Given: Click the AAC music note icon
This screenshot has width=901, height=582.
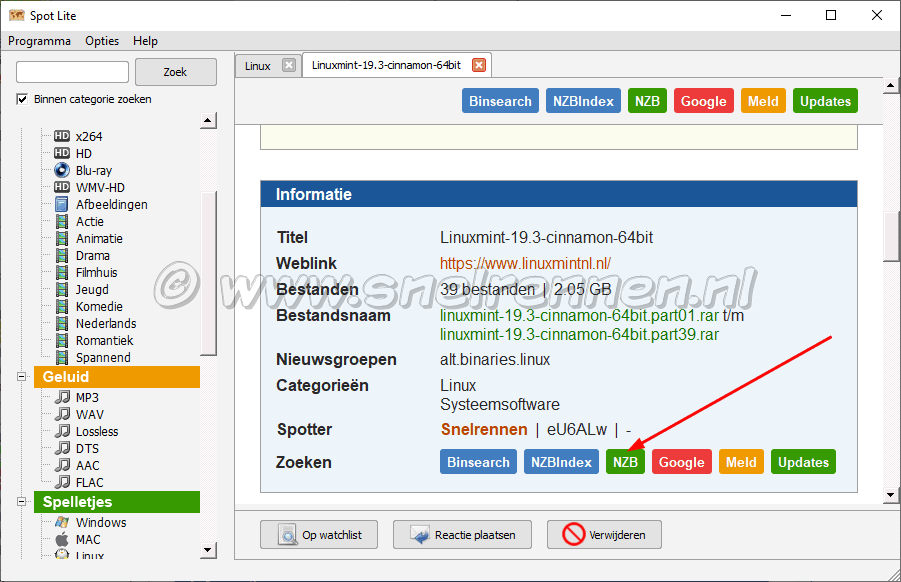Looking at the screenshot, I should [x=62, y=465].
